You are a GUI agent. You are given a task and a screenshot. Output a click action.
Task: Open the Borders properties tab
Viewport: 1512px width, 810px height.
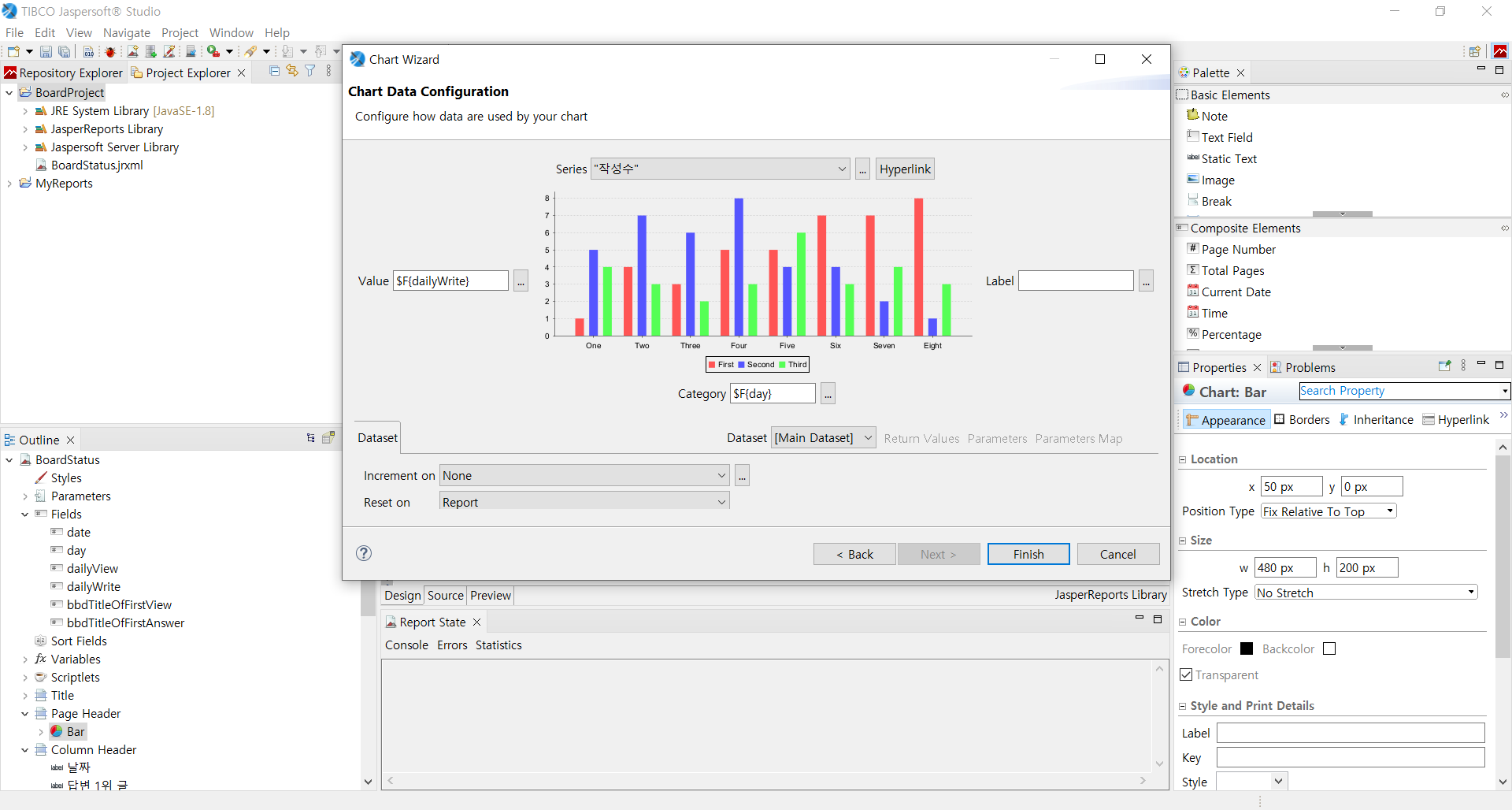1302,420
